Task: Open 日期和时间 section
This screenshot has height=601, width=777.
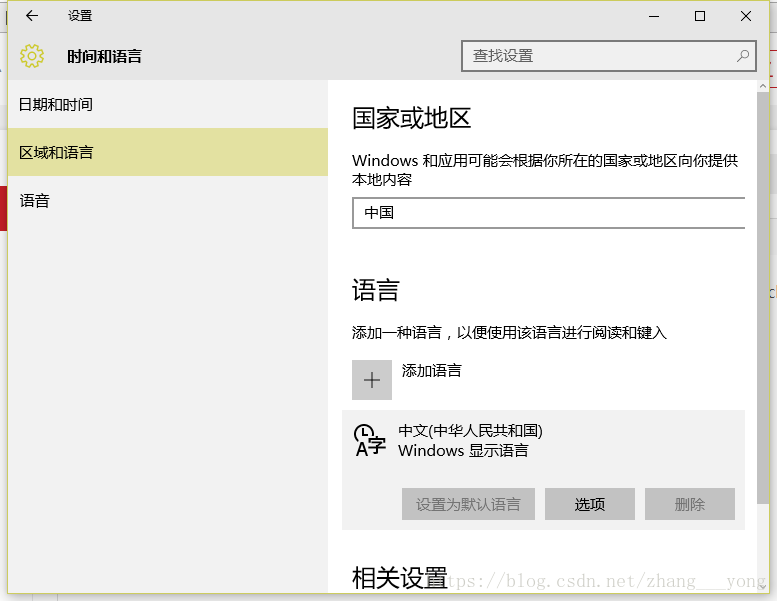Action: point(167,105)
